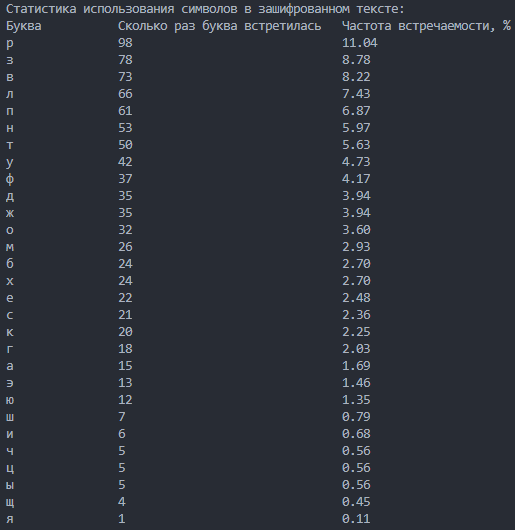
Task: Click the count value 50
Action: [125, 145]
